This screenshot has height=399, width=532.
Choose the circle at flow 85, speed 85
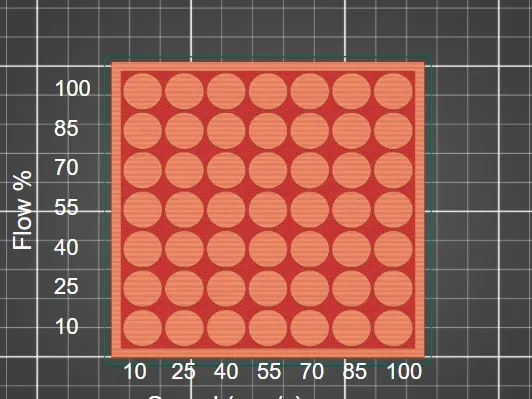352,131
